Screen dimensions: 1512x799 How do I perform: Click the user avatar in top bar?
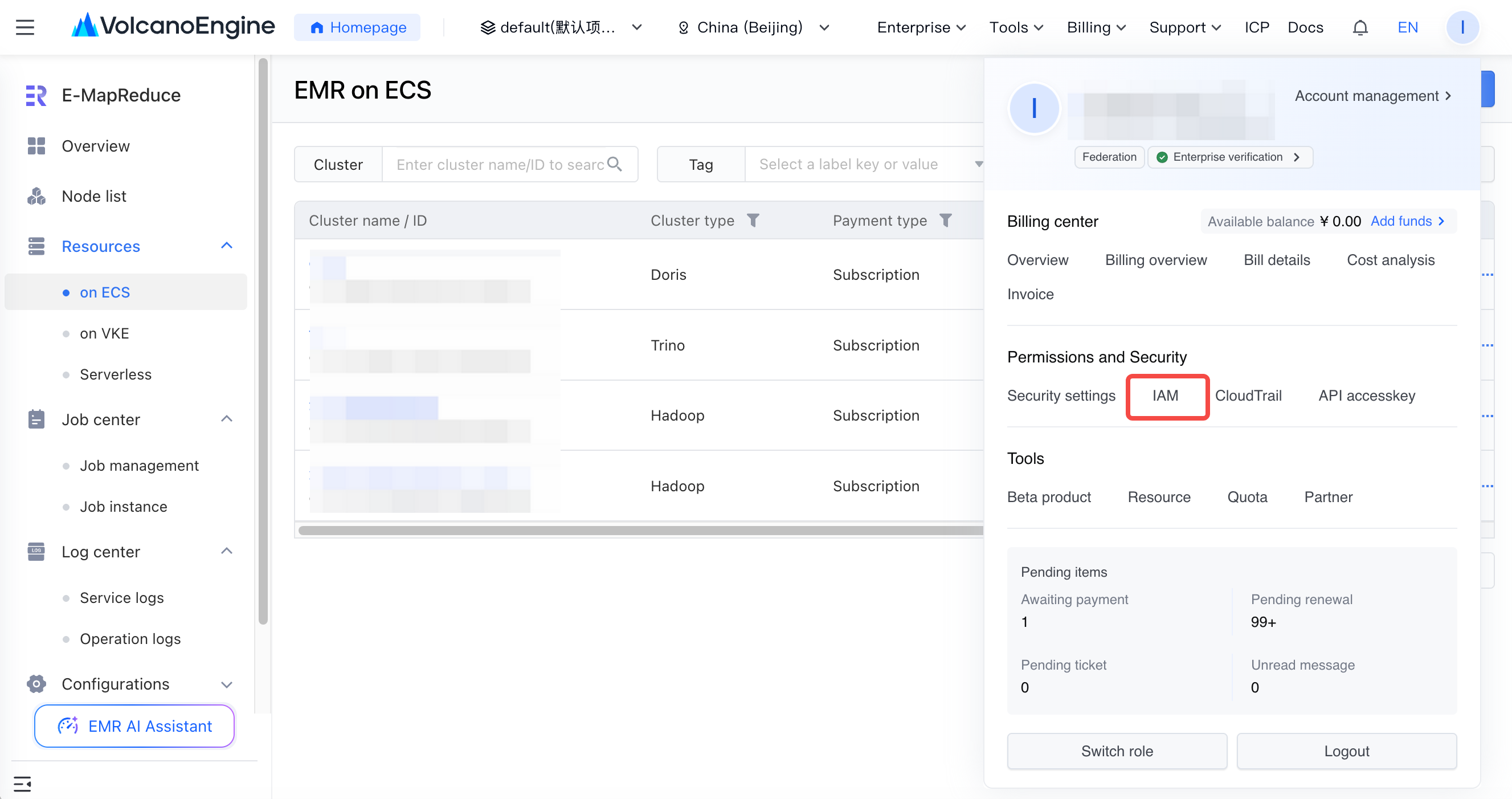click(1461, 27)
